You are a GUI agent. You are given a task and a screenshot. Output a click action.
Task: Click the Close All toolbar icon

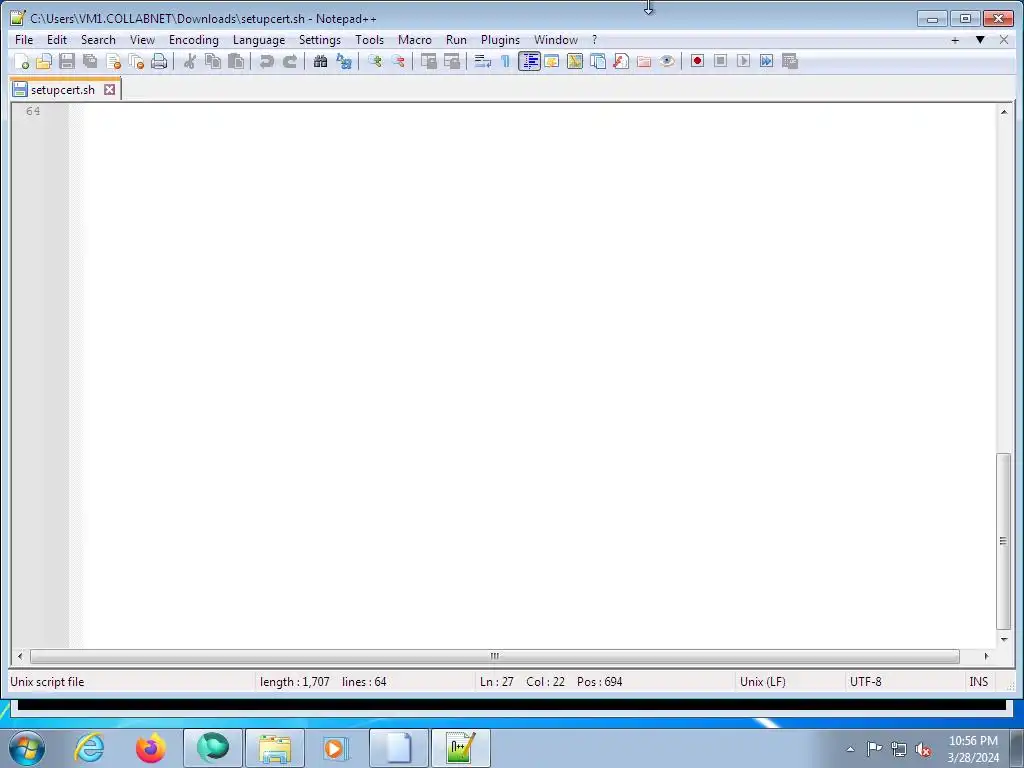coord(136,61)
